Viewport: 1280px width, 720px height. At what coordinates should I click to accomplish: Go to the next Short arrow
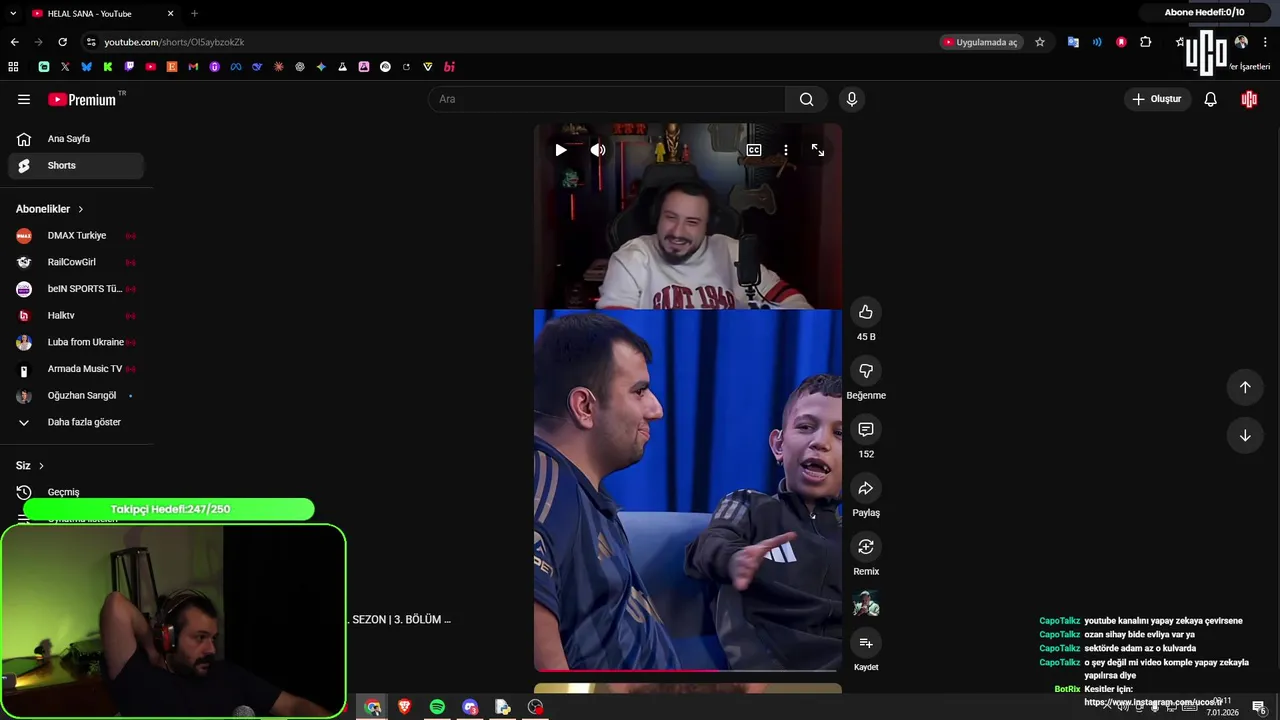click(1245, 435)
